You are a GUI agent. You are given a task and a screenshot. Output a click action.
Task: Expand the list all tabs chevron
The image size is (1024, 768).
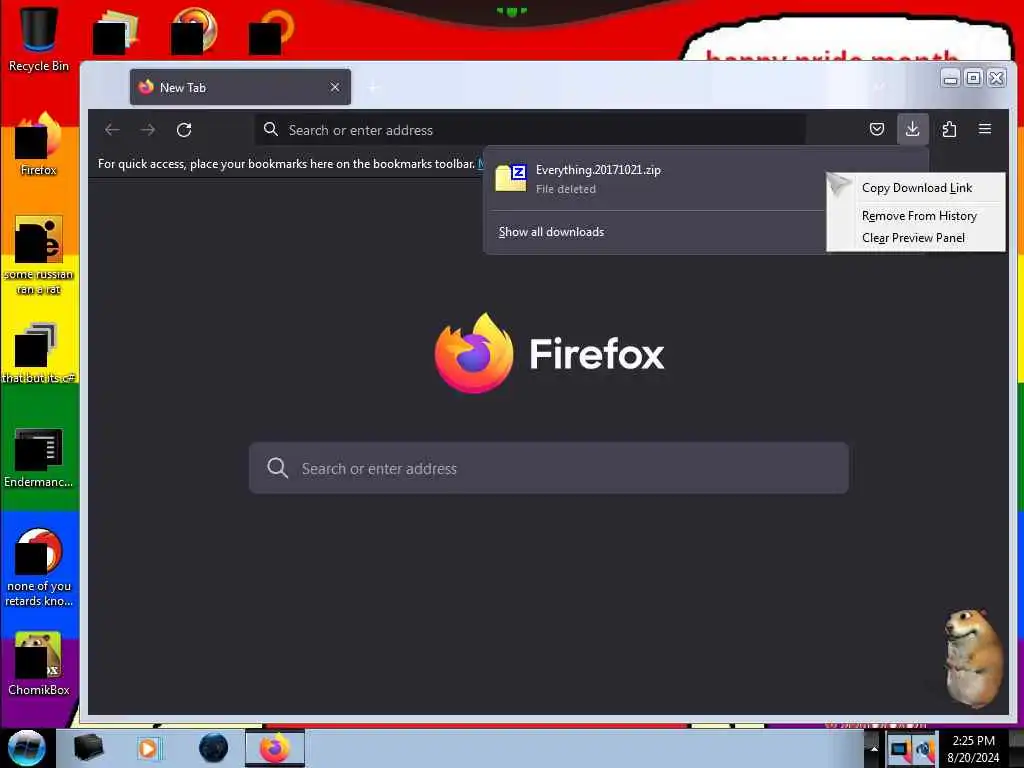click(880, 86)
